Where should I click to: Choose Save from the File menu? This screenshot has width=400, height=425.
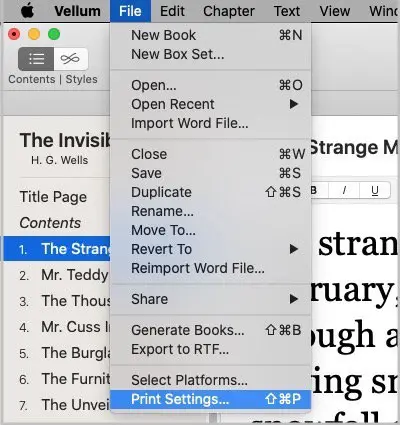point(210,173)
